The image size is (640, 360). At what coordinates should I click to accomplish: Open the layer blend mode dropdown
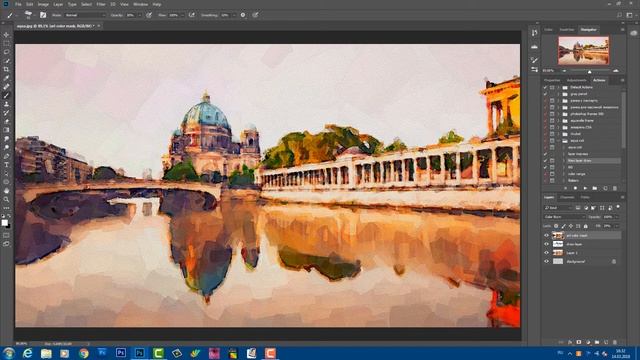(565, 217)
